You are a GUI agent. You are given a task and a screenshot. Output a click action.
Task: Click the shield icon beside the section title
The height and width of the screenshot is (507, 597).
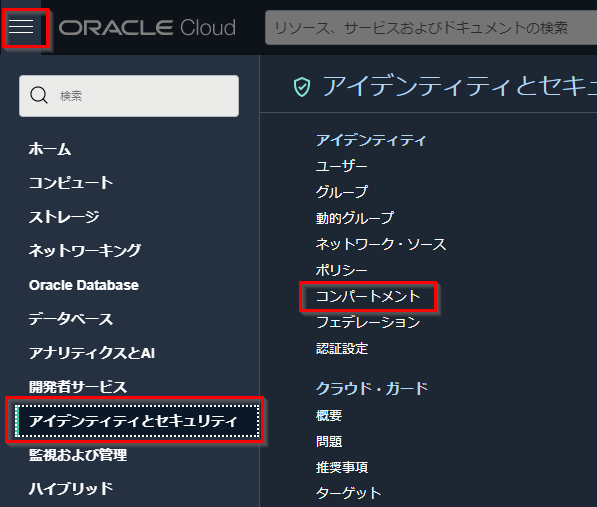(302, 87)
